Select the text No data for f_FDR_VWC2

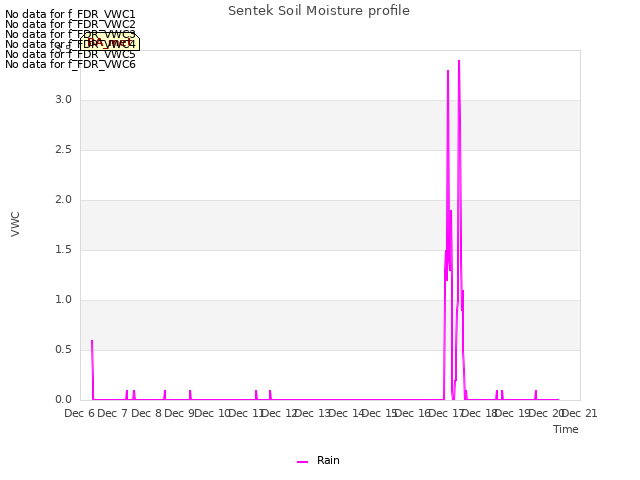(70, 24)
